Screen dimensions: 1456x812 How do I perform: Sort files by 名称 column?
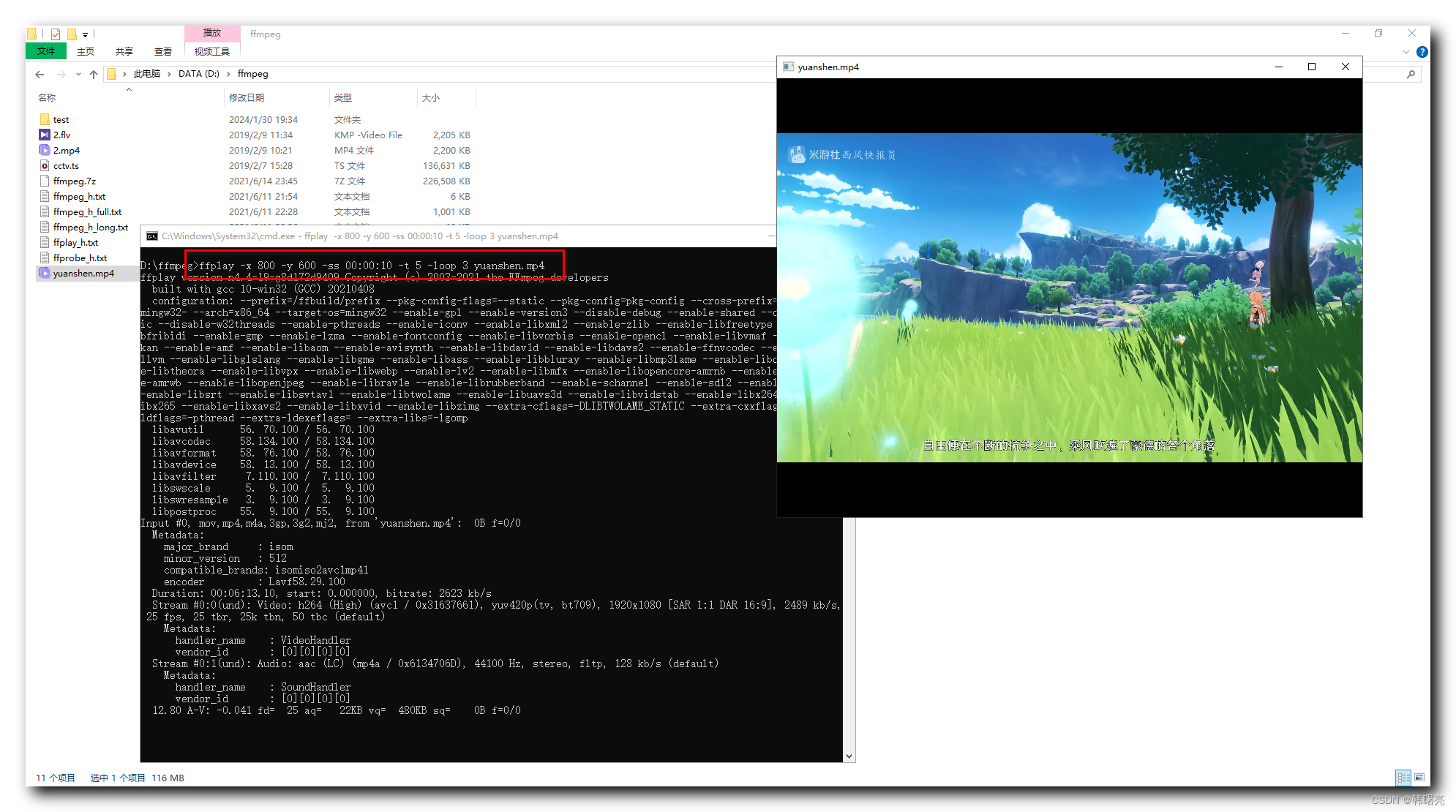tap(47, 97)
